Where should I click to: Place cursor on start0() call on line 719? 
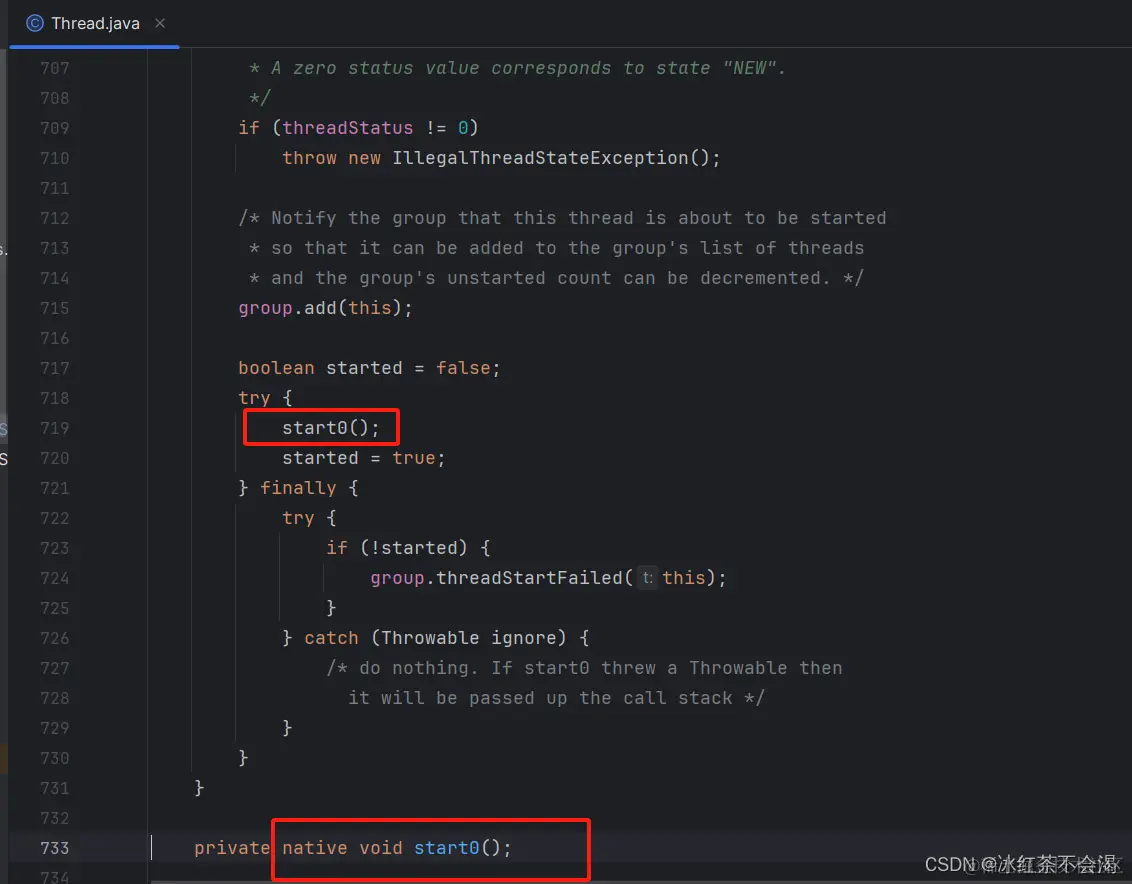click(331, 428)
